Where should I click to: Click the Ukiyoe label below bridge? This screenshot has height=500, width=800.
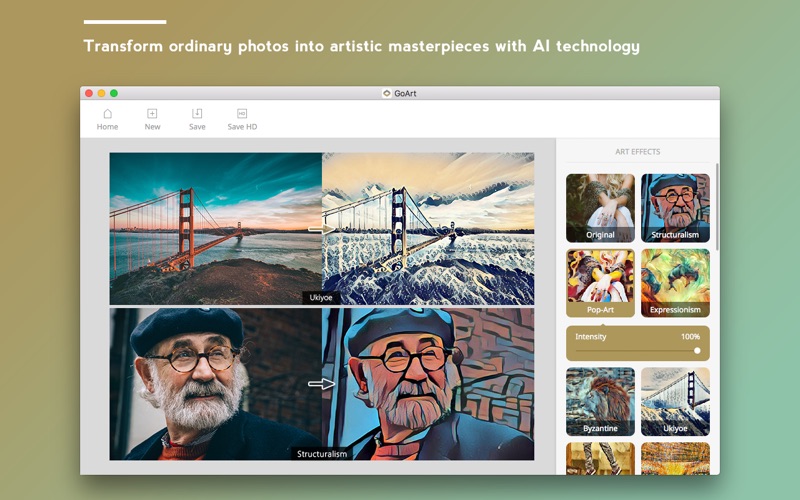[x=321, y=298]
